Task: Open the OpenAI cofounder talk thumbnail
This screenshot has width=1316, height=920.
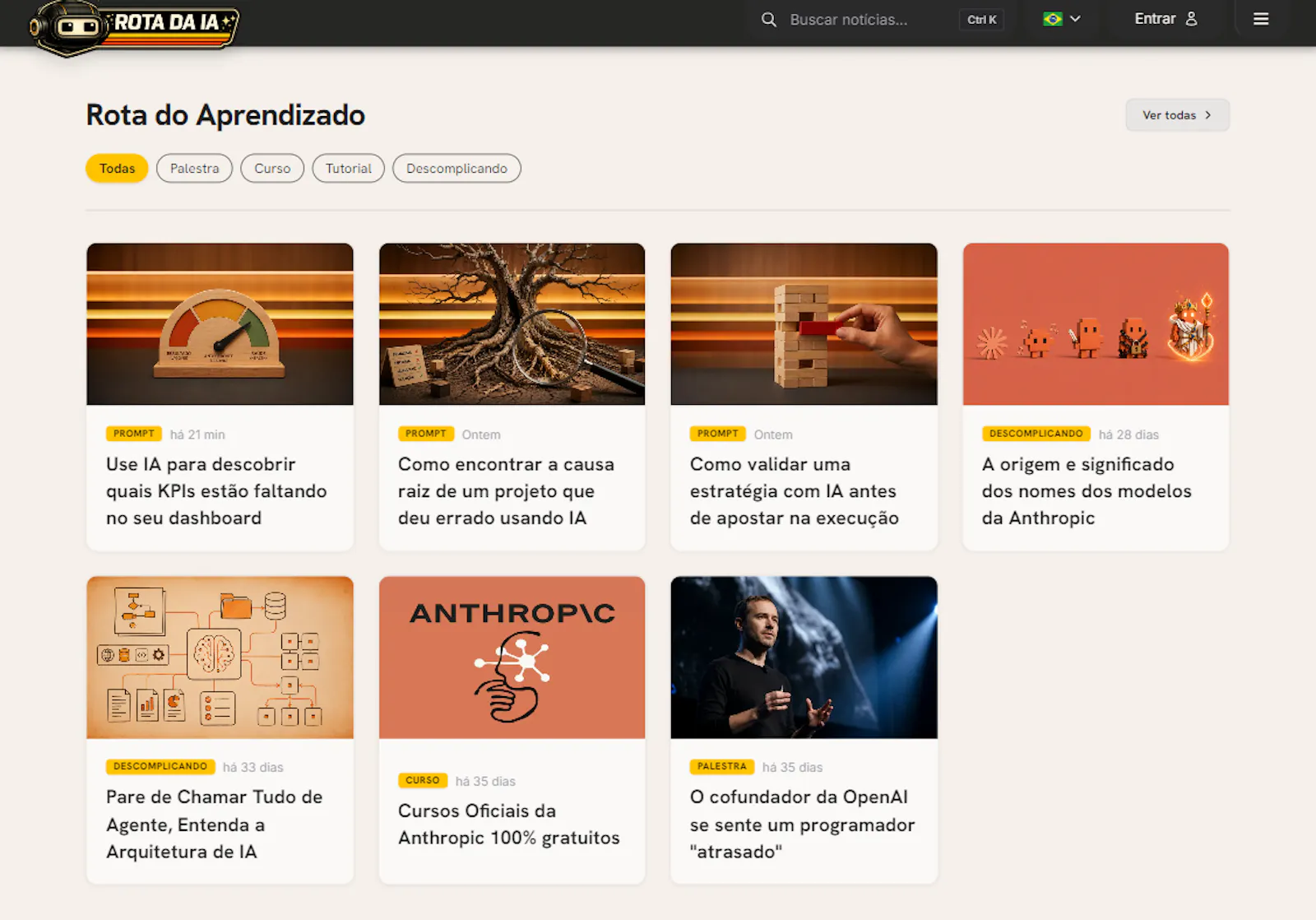Action: click(x=804, y=657)
